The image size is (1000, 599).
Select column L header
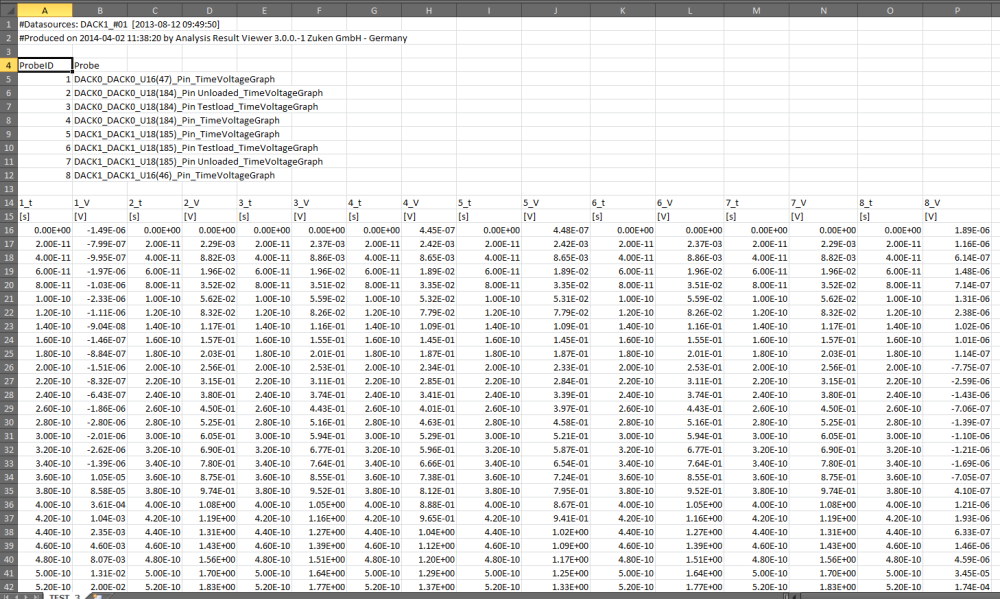pyautogui.click(x=690, y=10)
